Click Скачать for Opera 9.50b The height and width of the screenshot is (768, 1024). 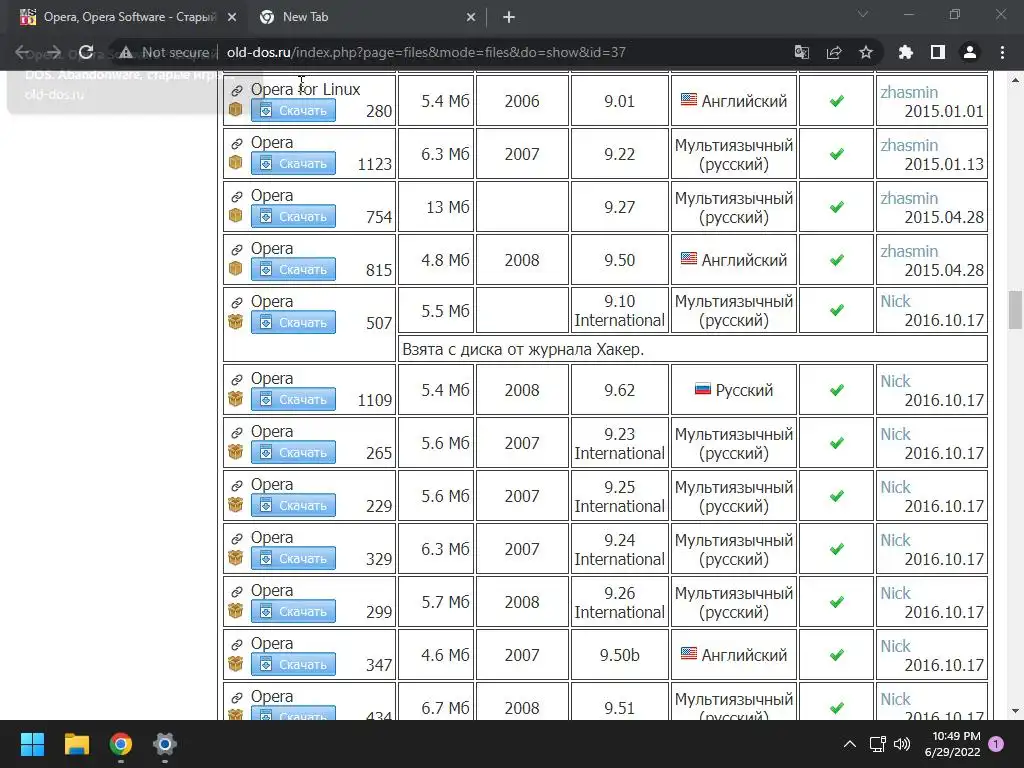(293, 664)
